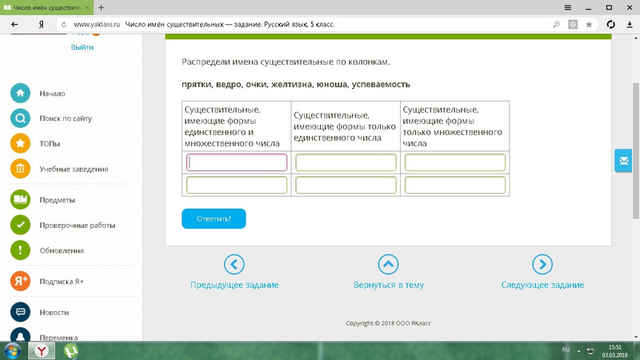Go to previous task arrow icon
This screenshot has width=640, height=360.
pyautogui.click(x=234, y=264)
